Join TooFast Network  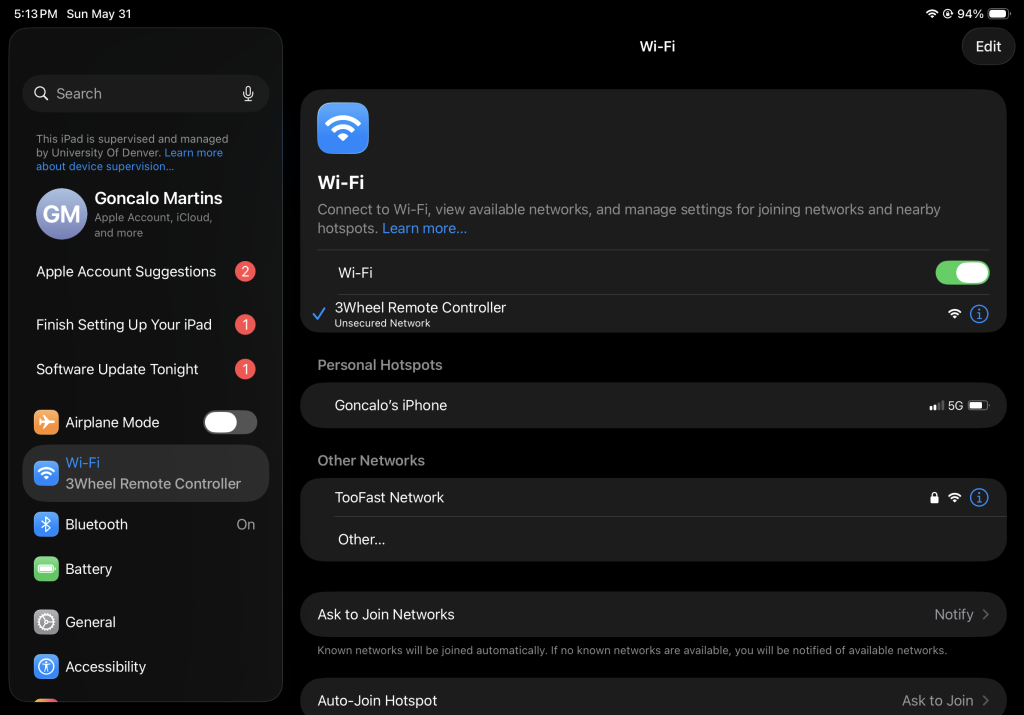[x=653, y=498]
